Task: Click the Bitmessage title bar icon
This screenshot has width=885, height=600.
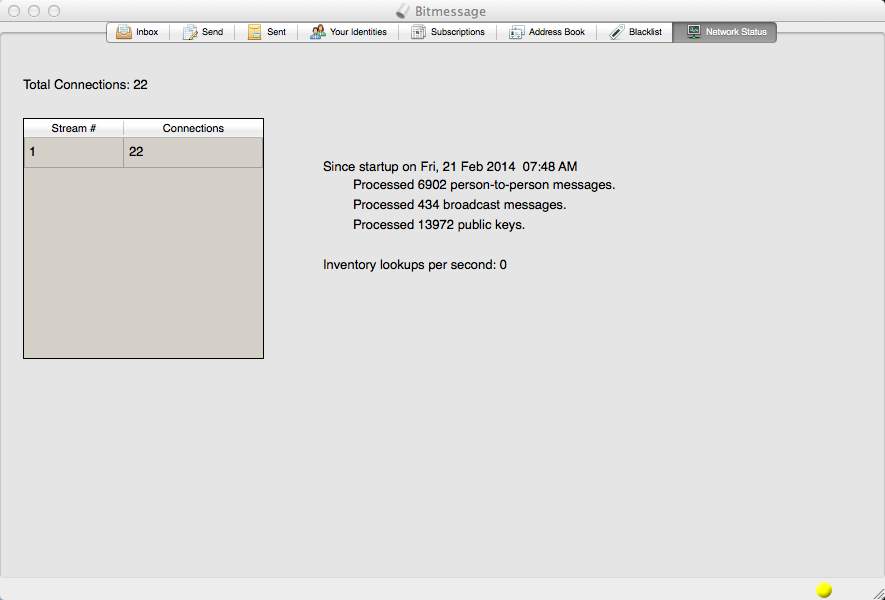Action: pos(402,11)
